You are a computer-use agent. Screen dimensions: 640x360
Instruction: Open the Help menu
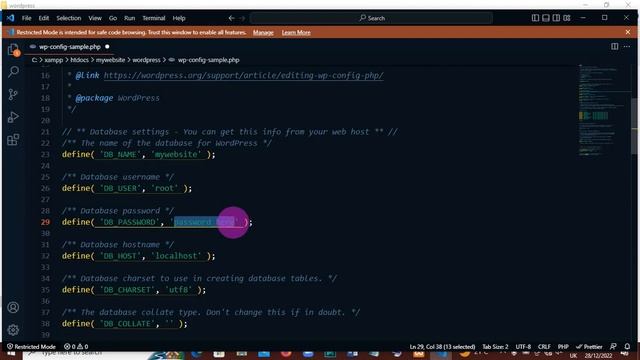click(x=179, y=18)
